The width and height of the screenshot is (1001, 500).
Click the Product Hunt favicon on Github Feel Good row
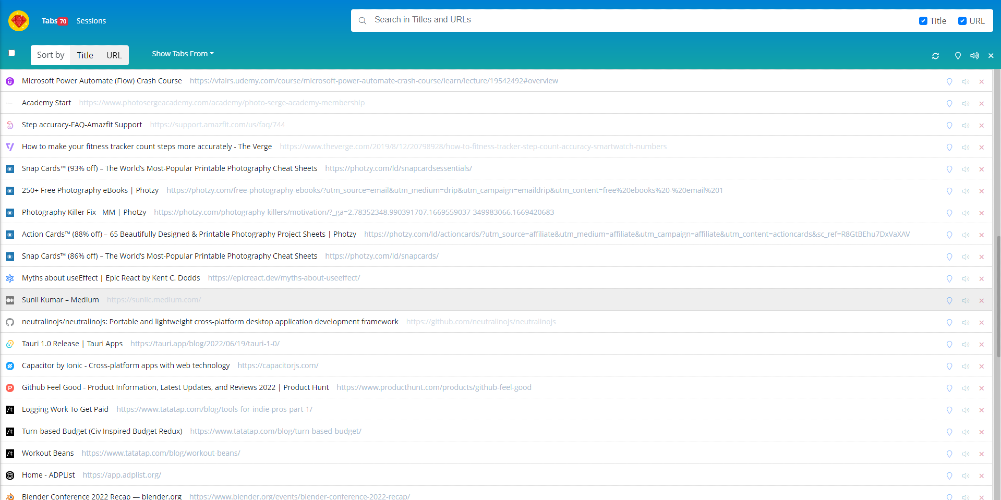click(10, 388)
